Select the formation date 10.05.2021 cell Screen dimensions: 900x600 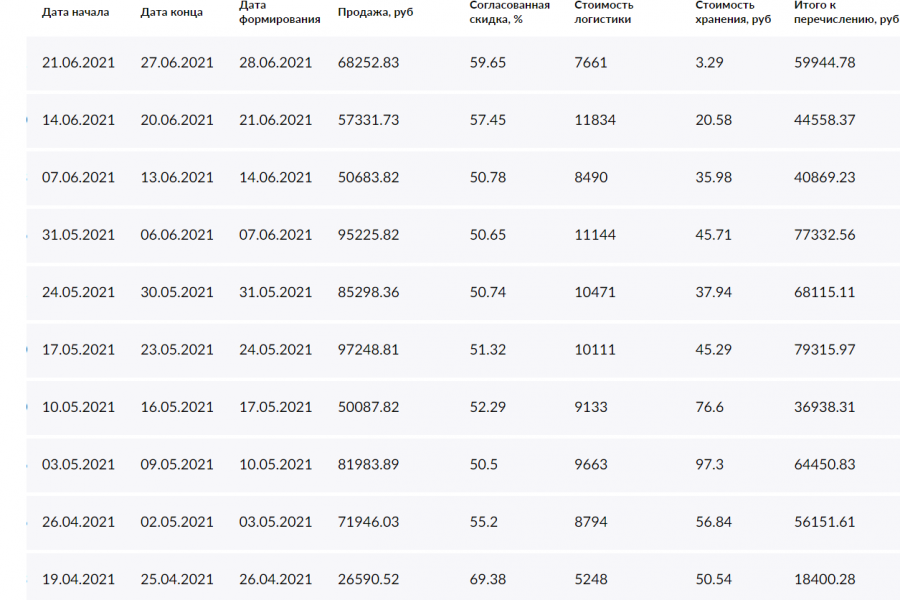276,465
